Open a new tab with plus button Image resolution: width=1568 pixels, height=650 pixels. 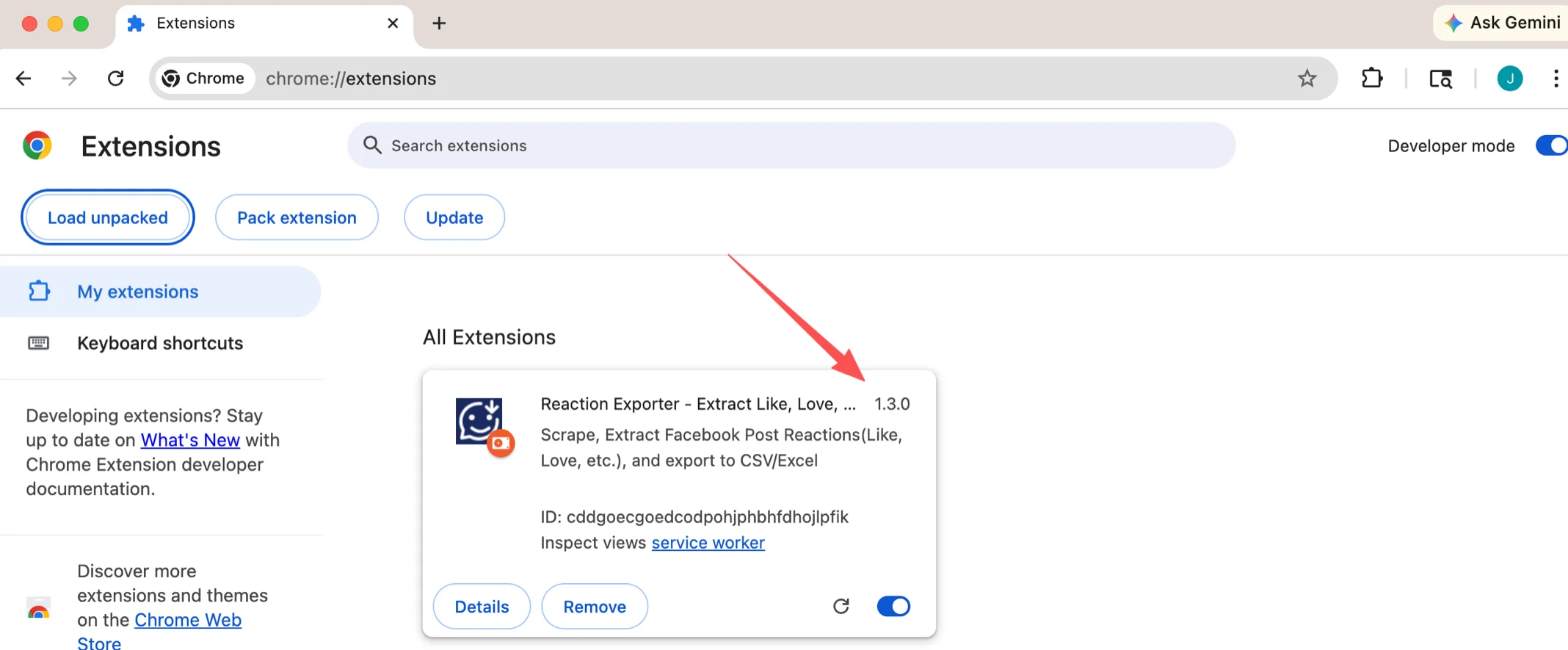[x=439, y=24]
